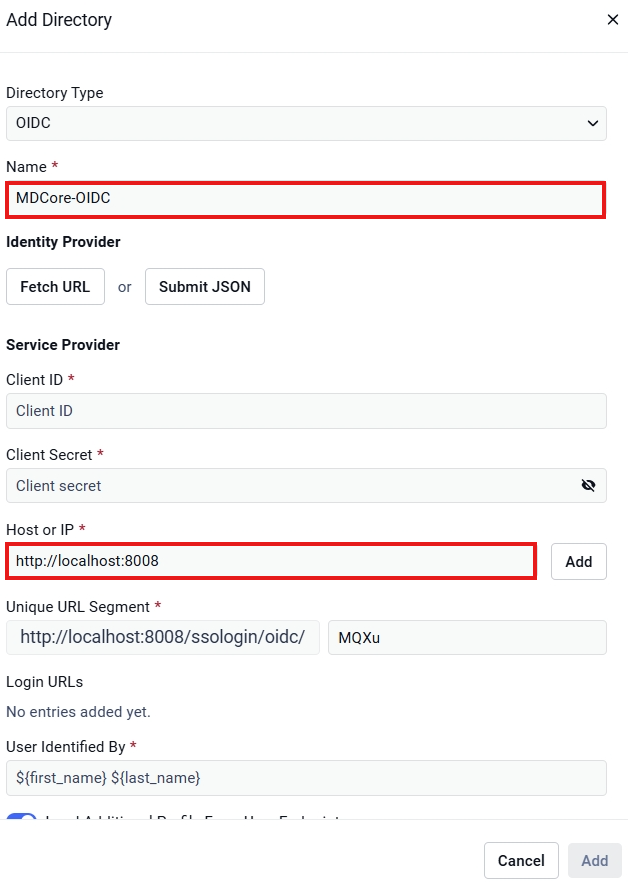Close the Add Directory dialog with X
Screen dimensions: 628x882
[613, 20]
